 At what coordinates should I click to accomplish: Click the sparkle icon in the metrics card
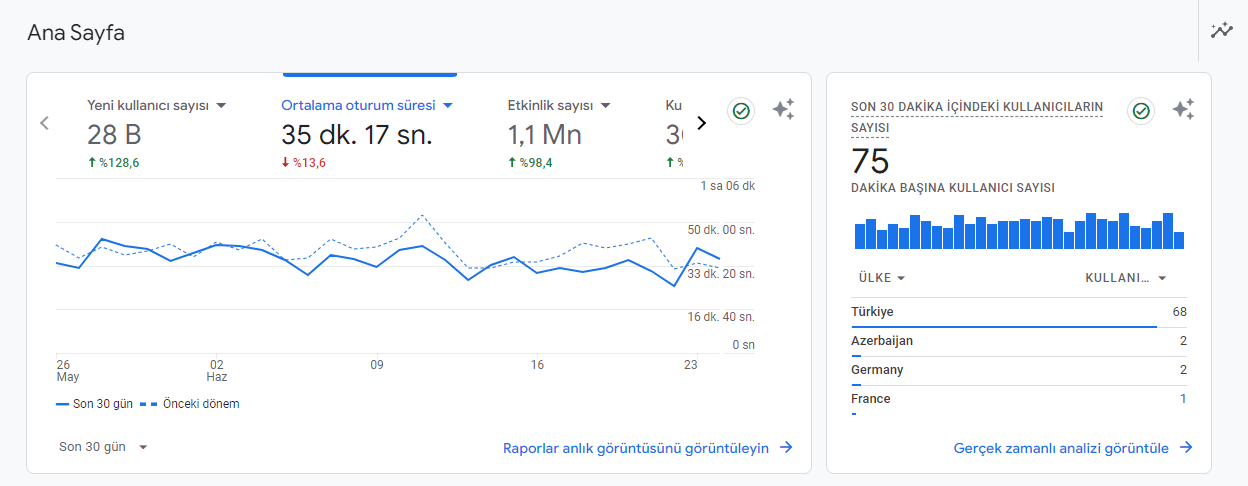pyautogui.click(x=783, y=111)
